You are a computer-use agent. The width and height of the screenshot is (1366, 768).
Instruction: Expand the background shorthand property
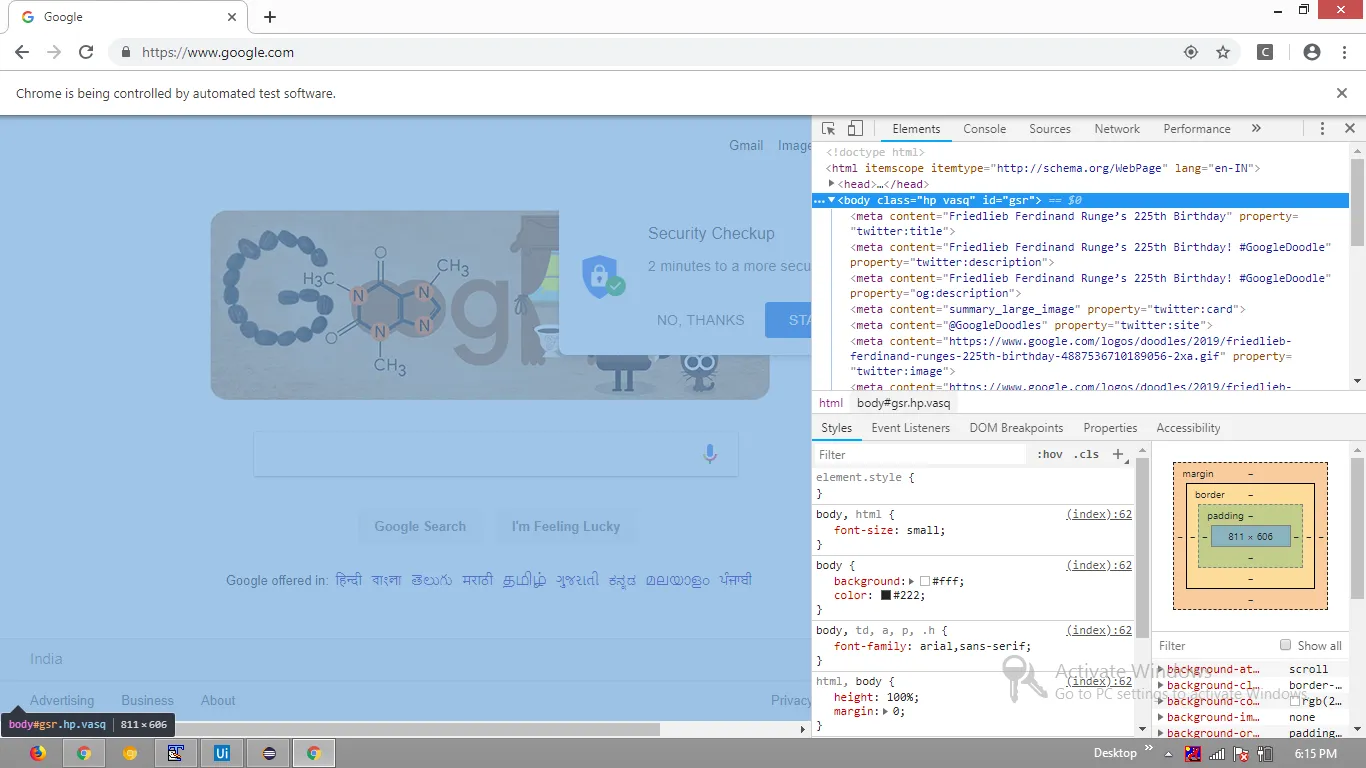[911, 581]
